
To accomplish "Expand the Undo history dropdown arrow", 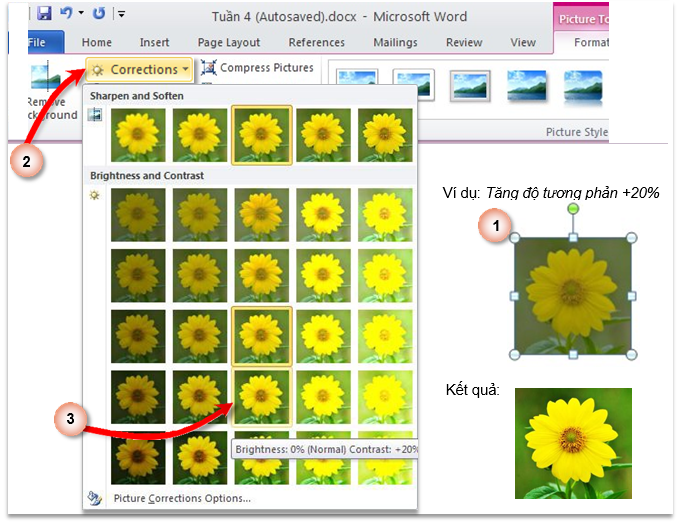I will pos(81,14).
